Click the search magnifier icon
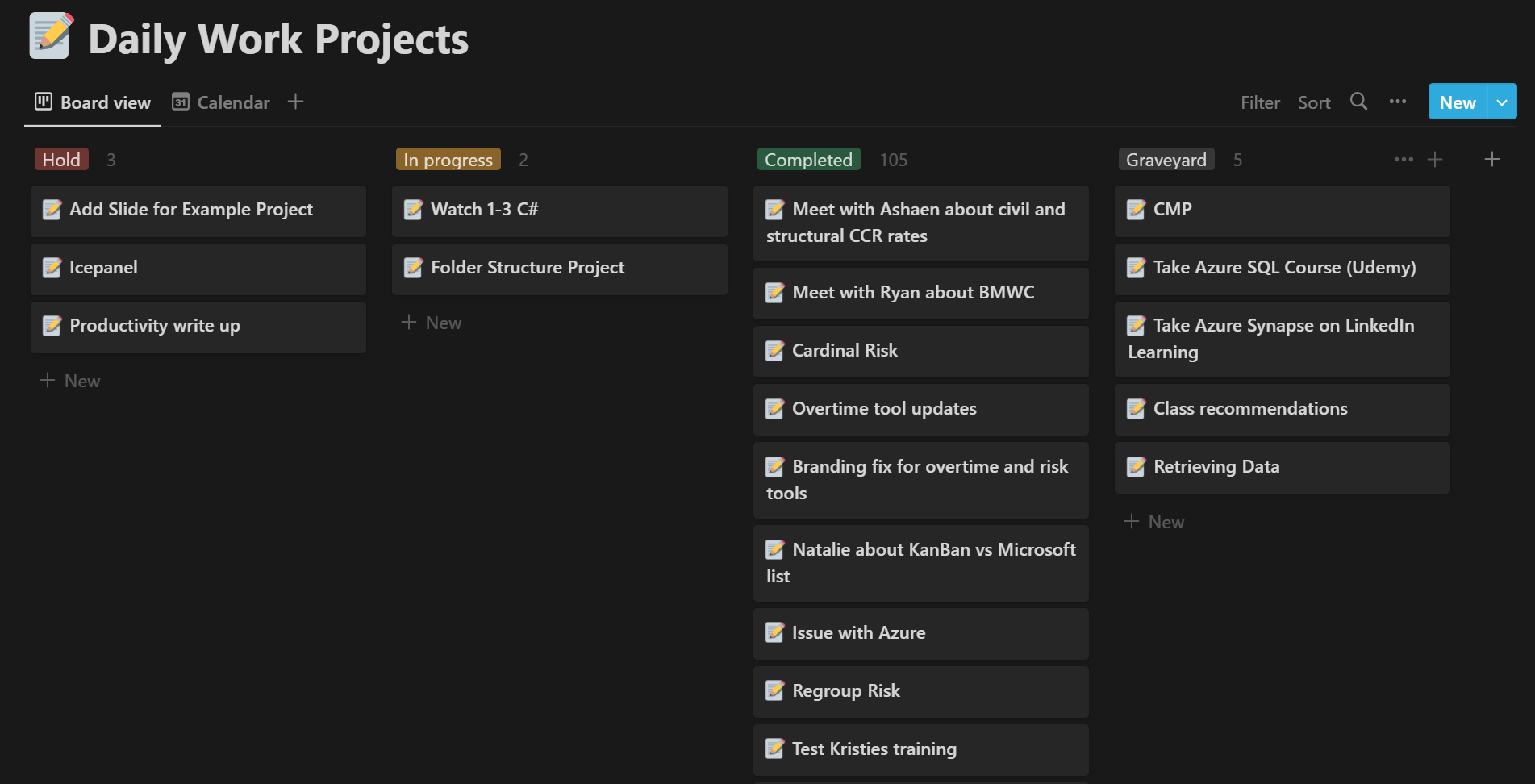1535x784 pixels. point(1358,102)
